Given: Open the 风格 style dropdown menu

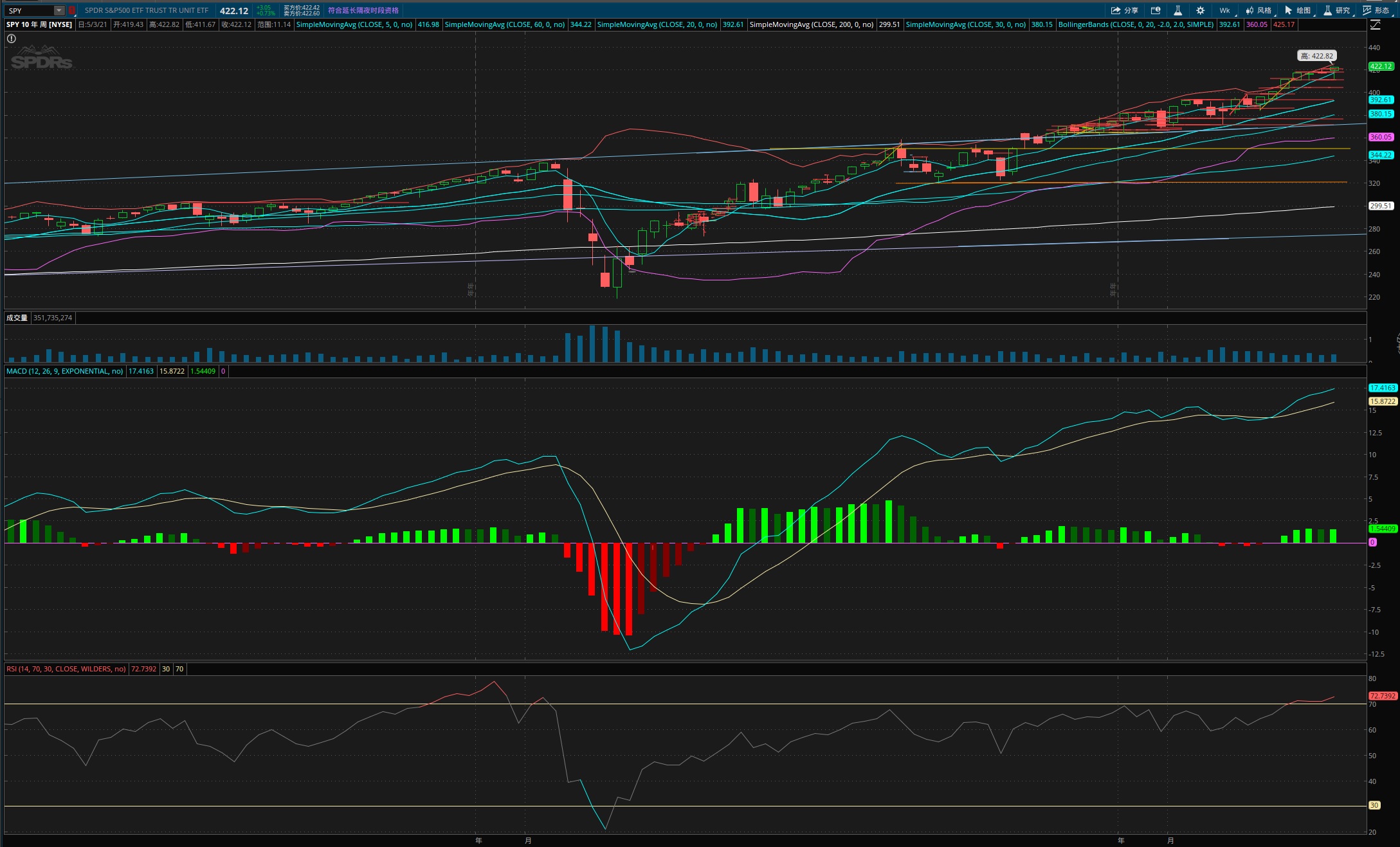Looking at the screenshot, I should (1259, 10).
